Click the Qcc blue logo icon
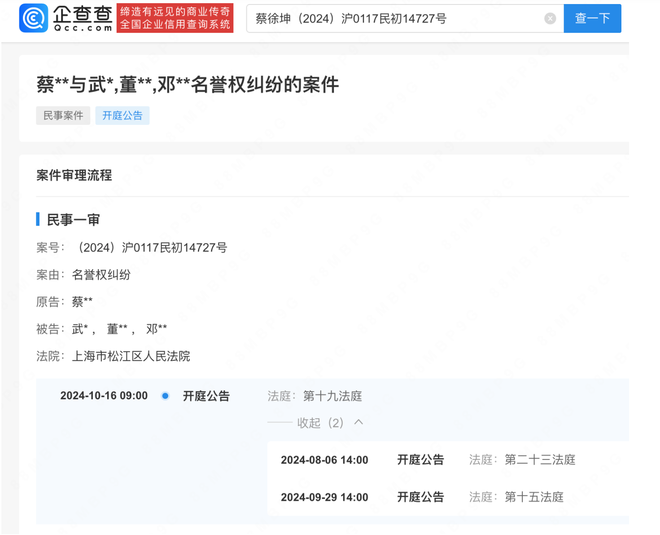Viewport: 660px width, 535px height. click(33, 18)
